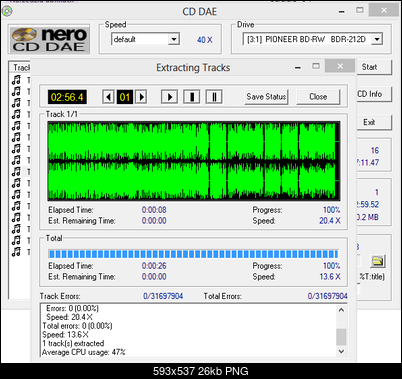Click the Track column header in CD DAE list
This screenshot has height=379, width=402.
pos(21,68)
